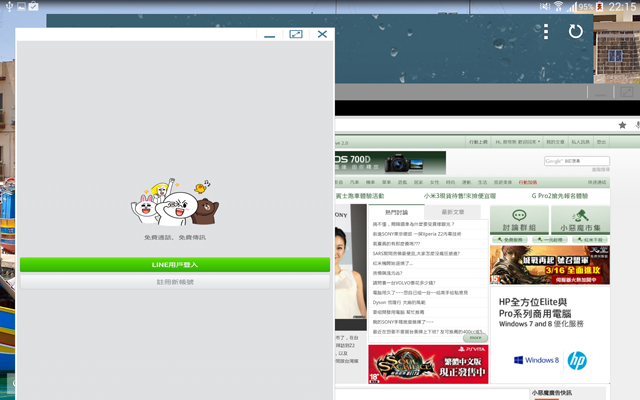Click the EOS 700D camera banner

pyautogui.click(x=390, y=163)
